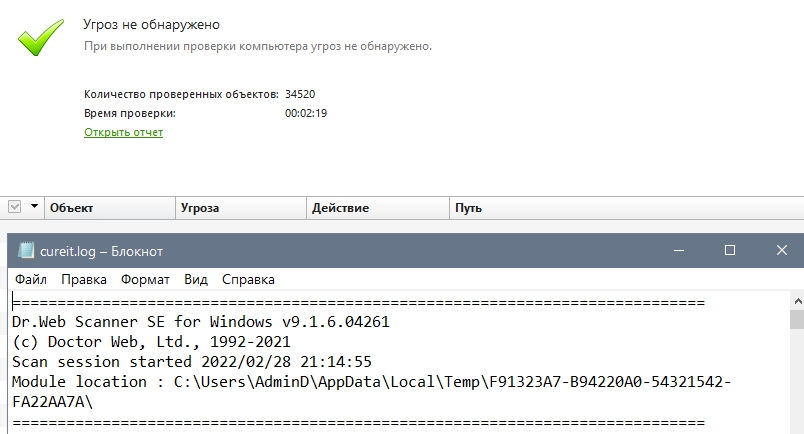
Task: Click the scanned objects count 34520
Action: [300, 94]
